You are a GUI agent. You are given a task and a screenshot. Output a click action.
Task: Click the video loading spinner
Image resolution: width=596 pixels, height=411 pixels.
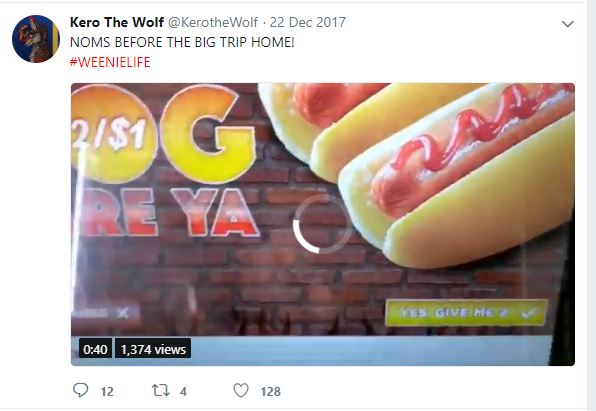(323, 224)
